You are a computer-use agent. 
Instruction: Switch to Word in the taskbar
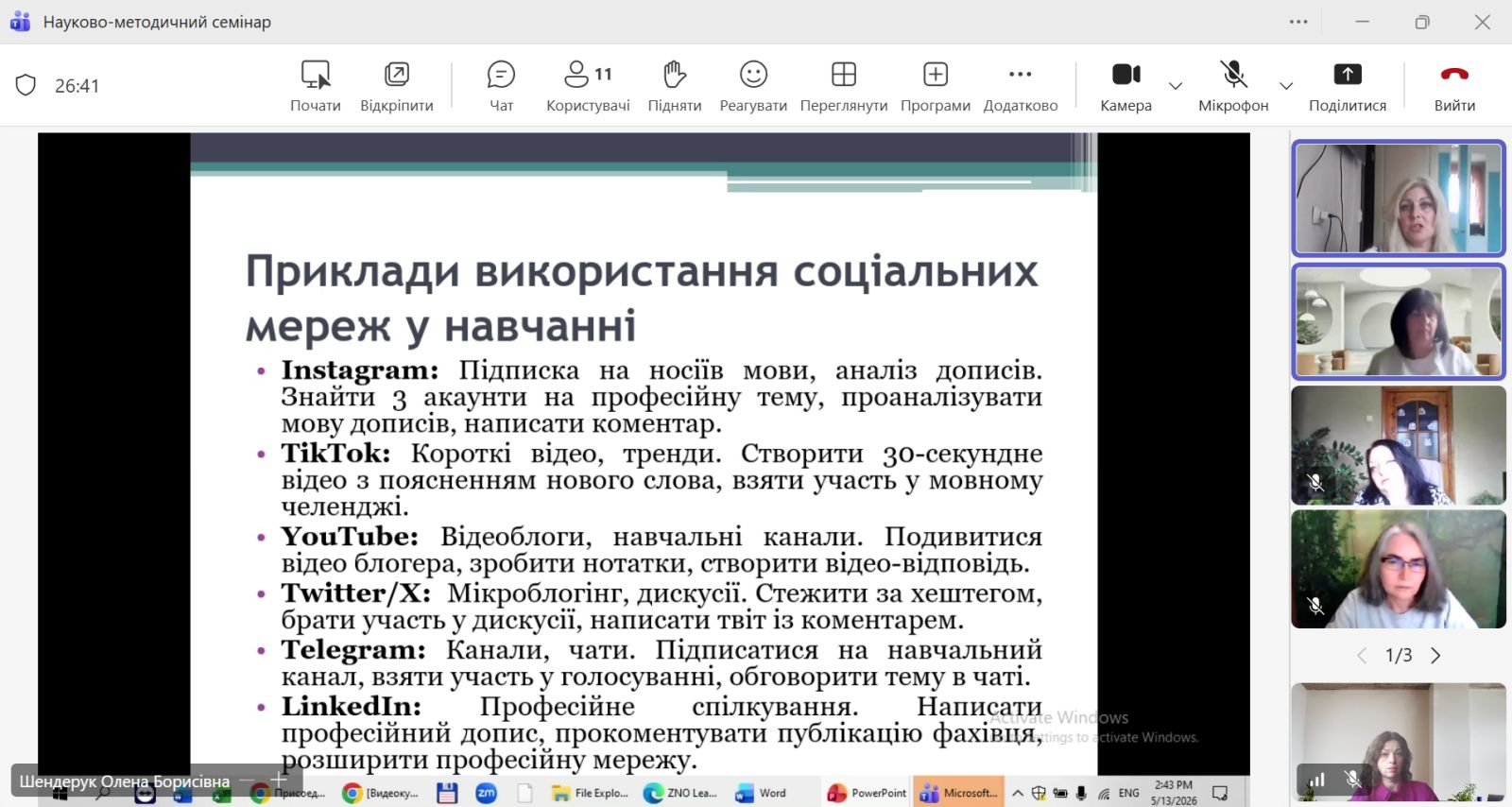762,793
